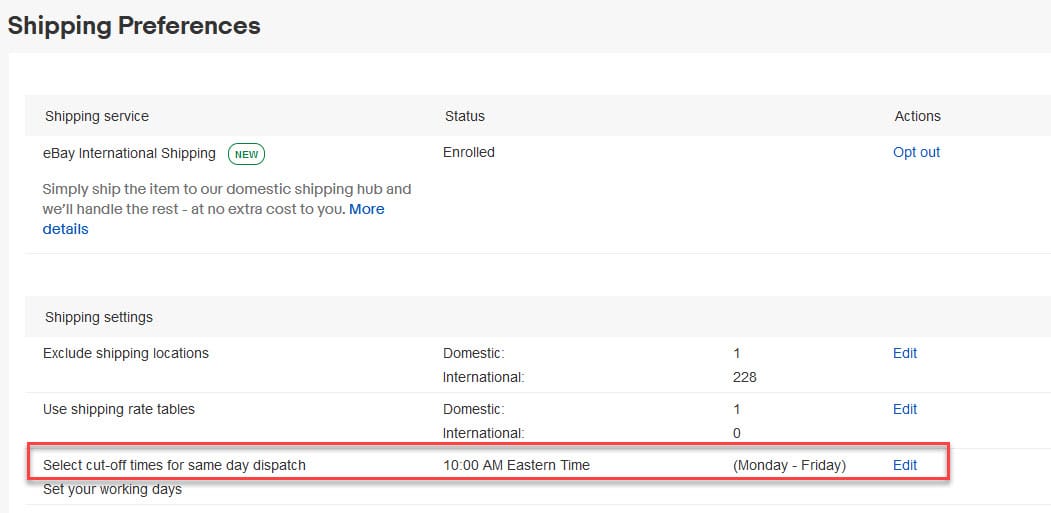Select the Shipping service column header
This screenshot has width=1051, height=513.
point(96,116)
